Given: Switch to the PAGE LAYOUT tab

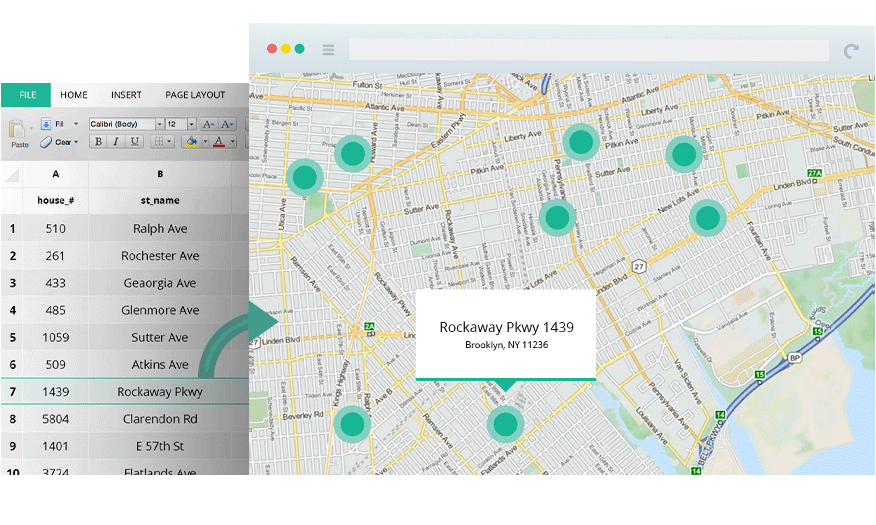Looking at the screenshot, I should pos(195,95).
